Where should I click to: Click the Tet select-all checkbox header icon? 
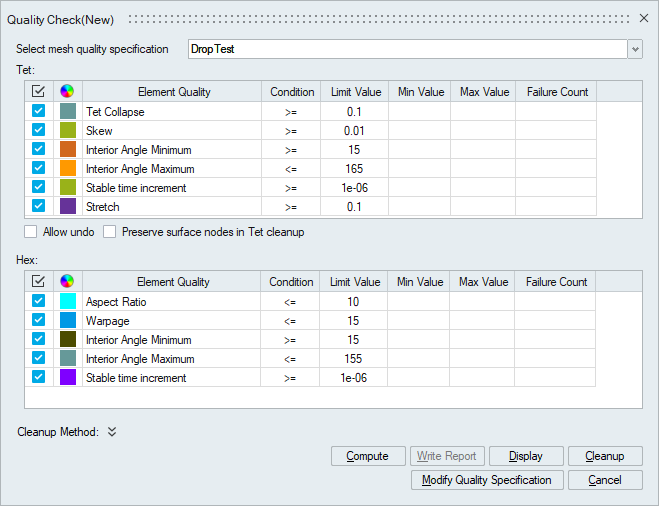(x=39, y=92)
